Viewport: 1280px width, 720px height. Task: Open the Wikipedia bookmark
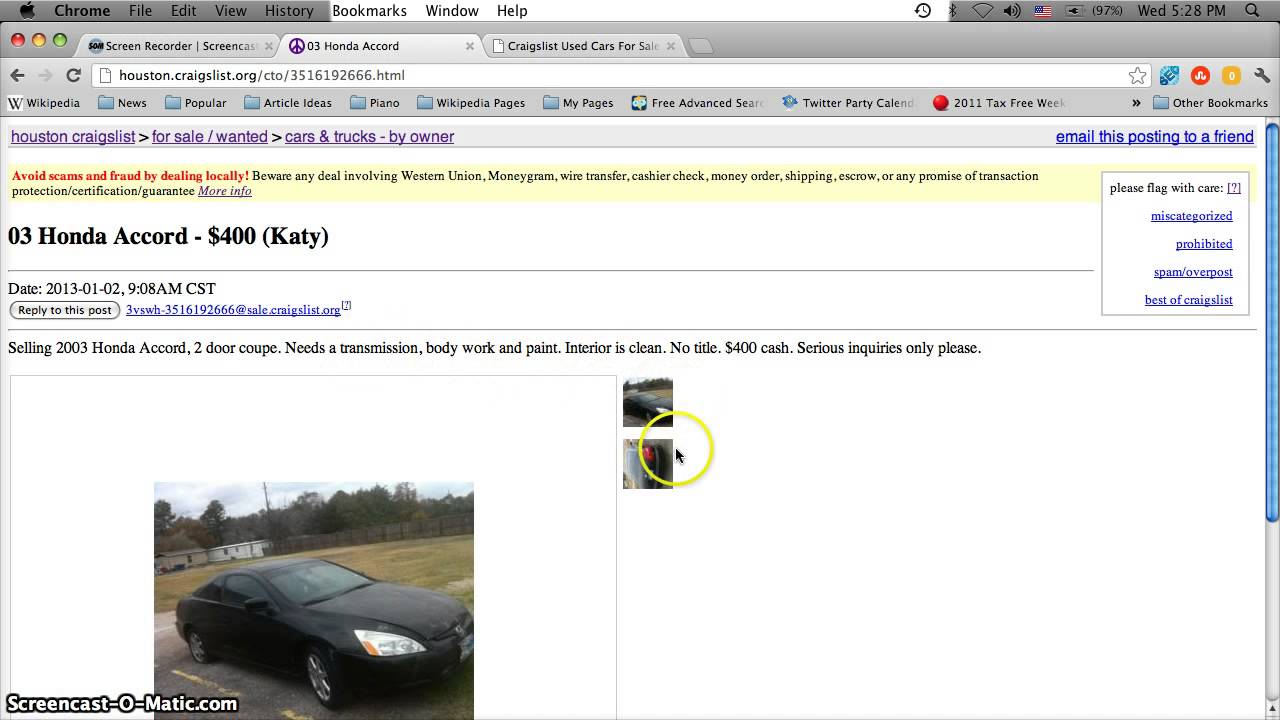click(x=44, y=103)
